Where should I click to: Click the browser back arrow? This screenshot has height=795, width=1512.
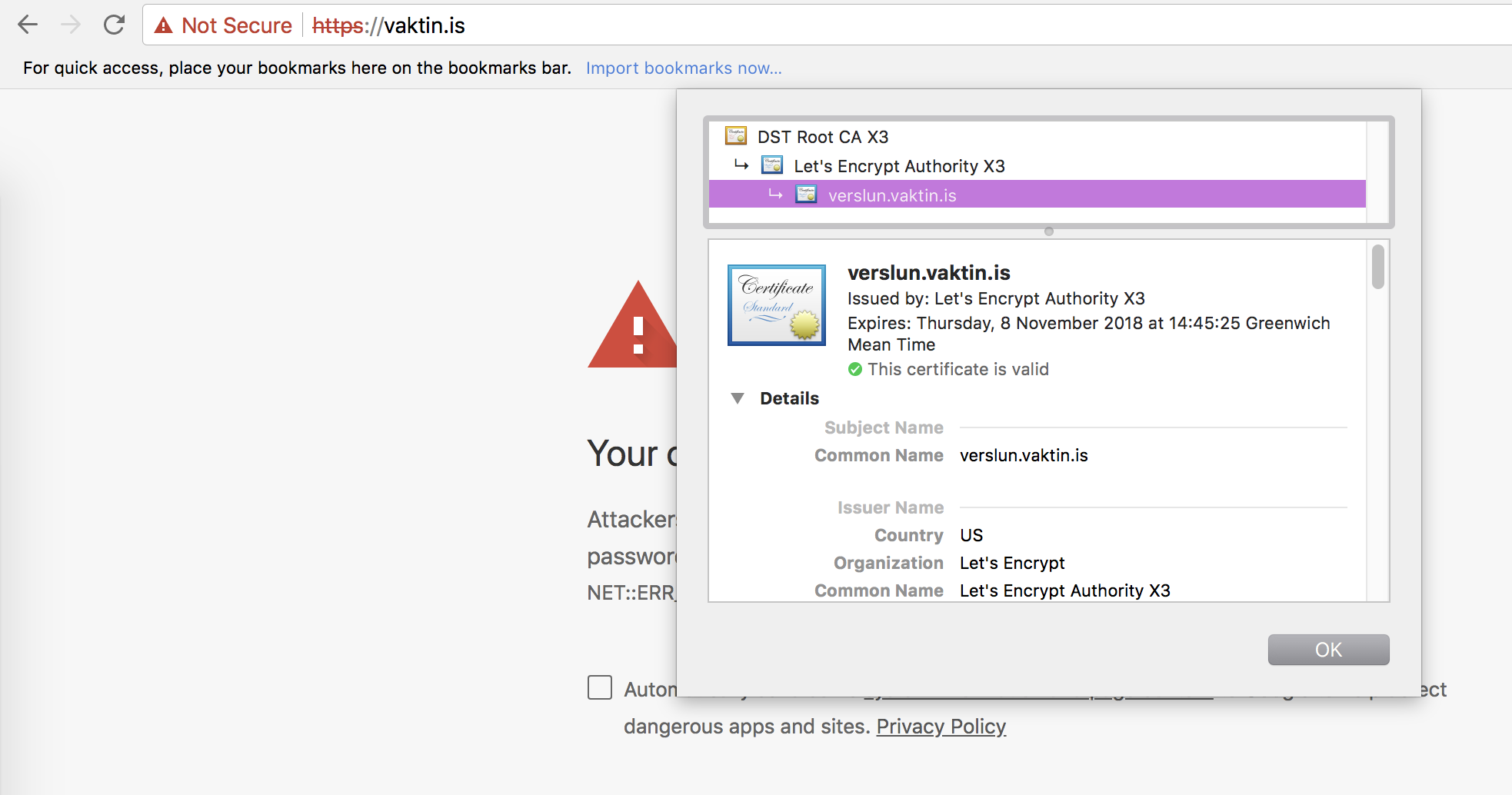point(28,25)
